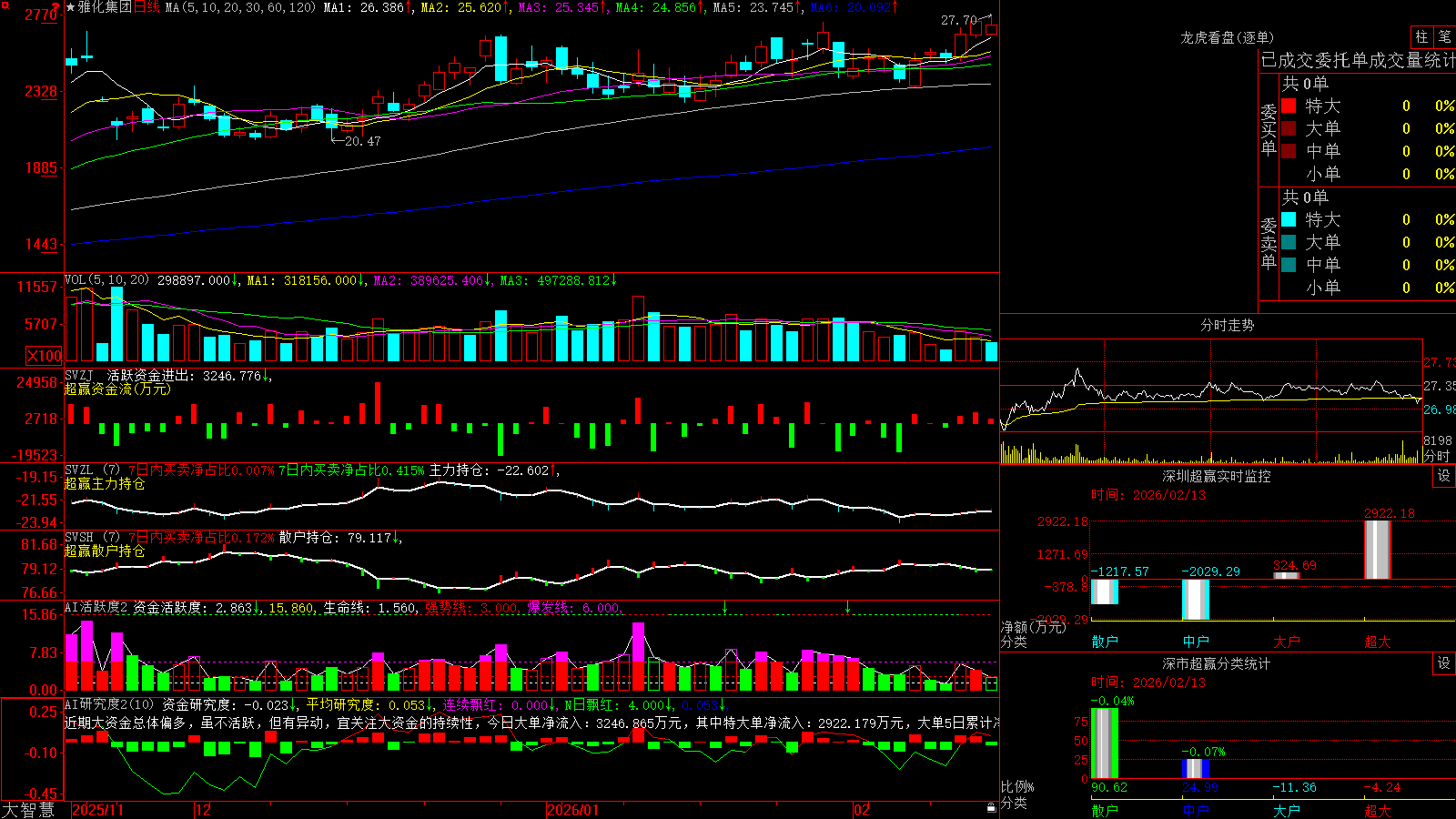Click the 分时走势 panel title

1227,325
